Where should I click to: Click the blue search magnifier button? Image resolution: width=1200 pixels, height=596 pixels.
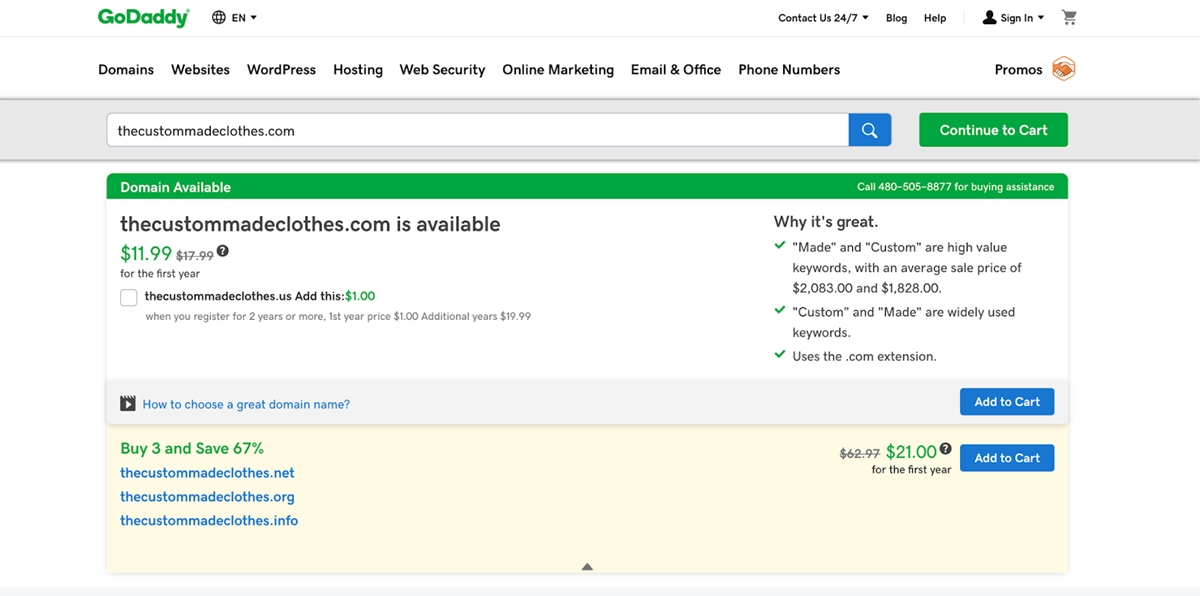pos(869,130)
